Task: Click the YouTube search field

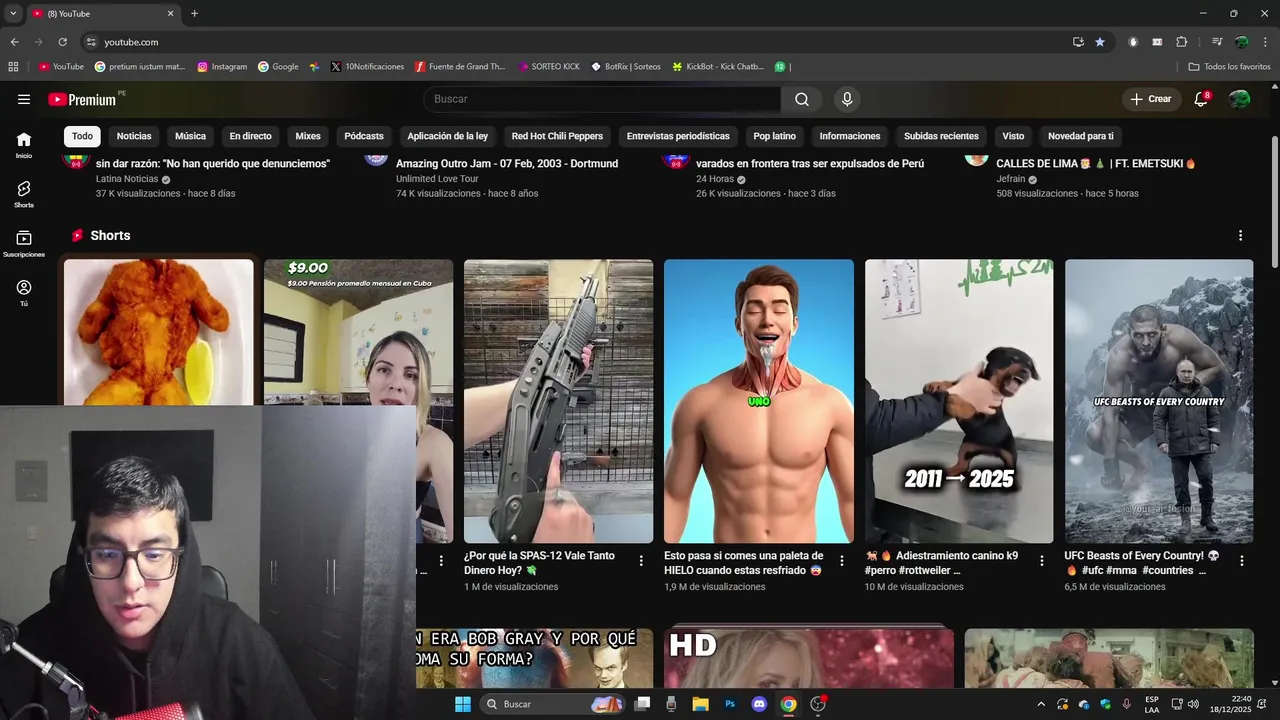Action: 602,99
